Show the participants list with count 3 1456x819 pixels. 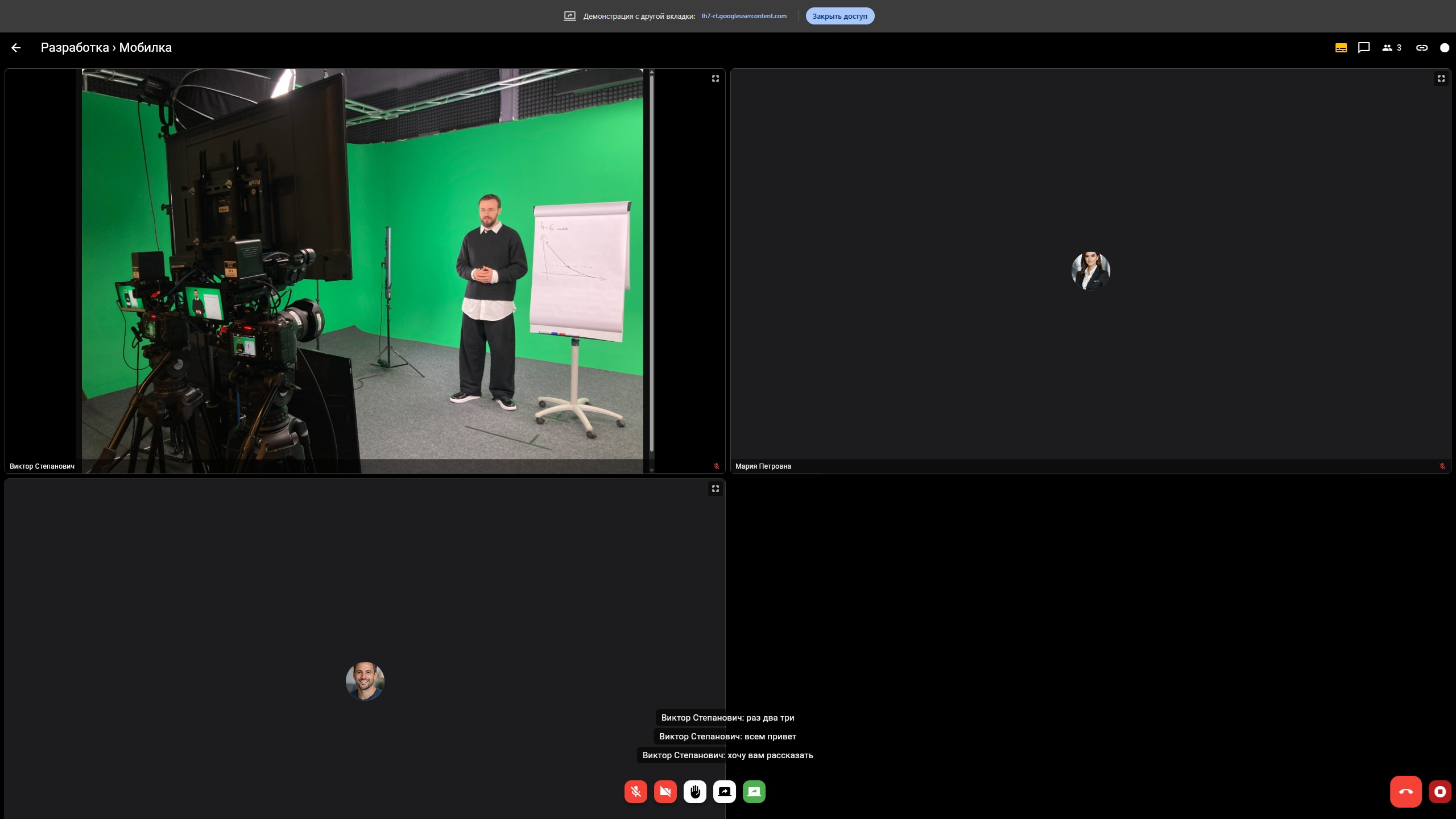[x=1392, y=48]
